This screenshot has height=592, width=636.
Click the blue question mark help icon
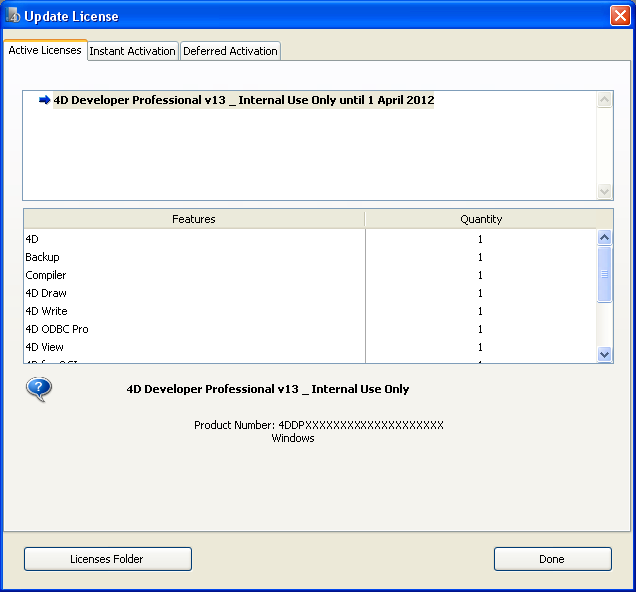pyautogui.click(x=39, y=389)
